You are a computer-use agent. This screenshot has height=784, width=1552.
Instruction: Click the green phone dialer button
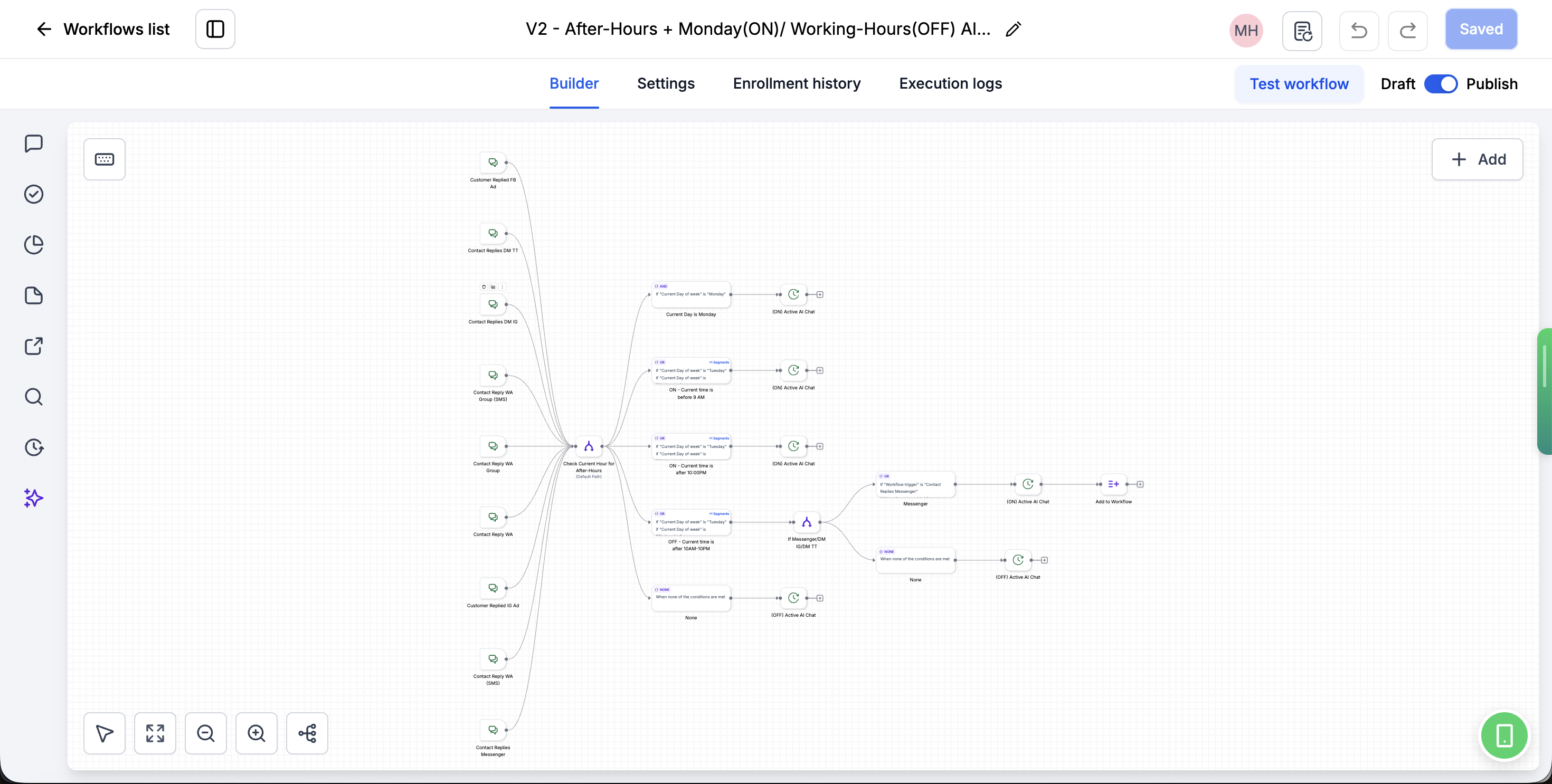1504,735
